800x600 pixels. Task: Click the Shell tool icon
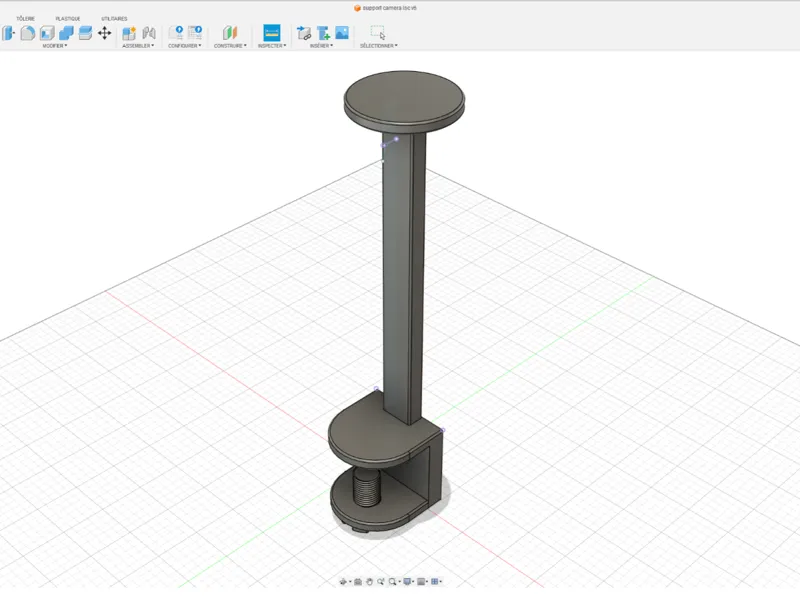tap(47, 33)
